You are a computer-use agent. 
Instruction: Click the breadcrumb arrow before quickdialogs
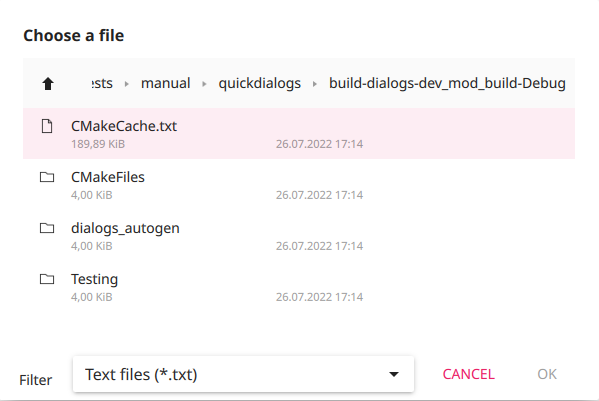pyautogui.click(x=204, y=84)
